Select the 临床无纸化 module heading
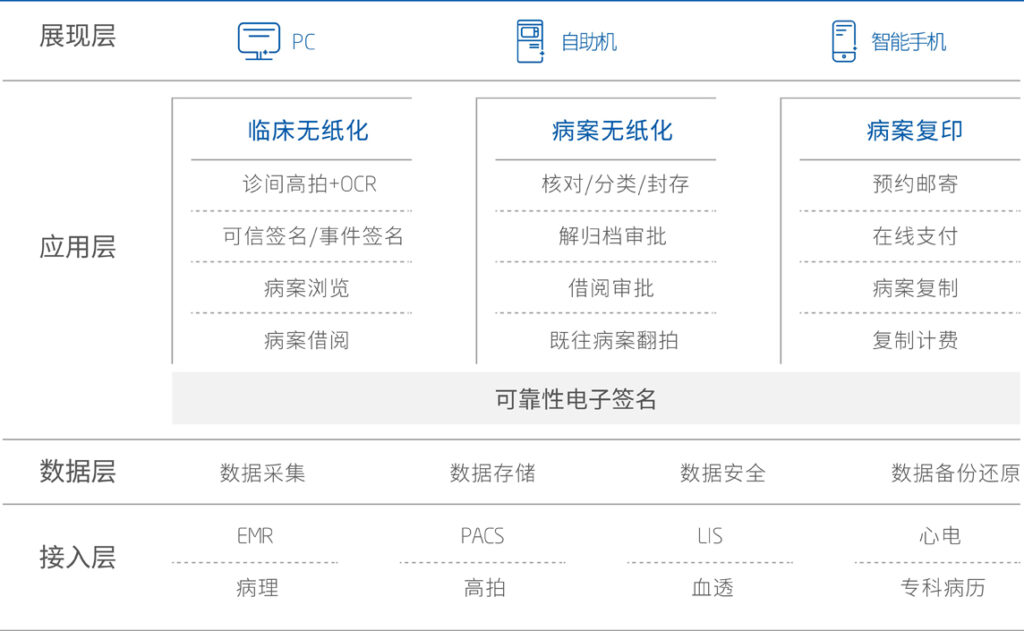1024x631 pixels. pos(307,131)
